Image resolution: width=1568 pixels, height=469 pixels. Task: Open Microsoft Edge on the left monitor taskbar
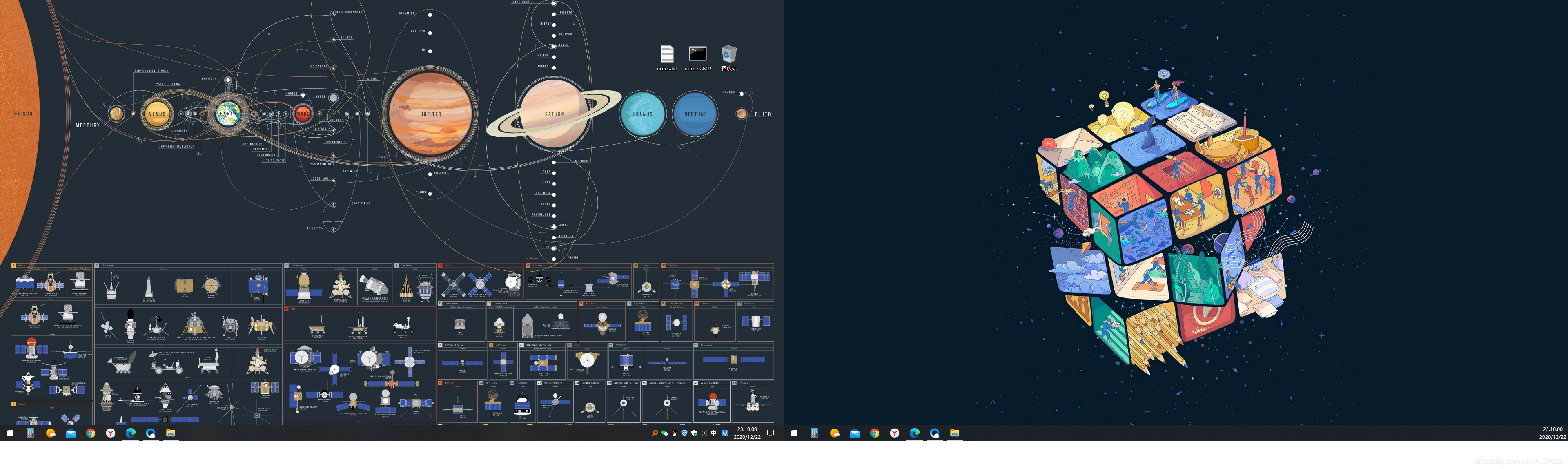coord(130,433)
